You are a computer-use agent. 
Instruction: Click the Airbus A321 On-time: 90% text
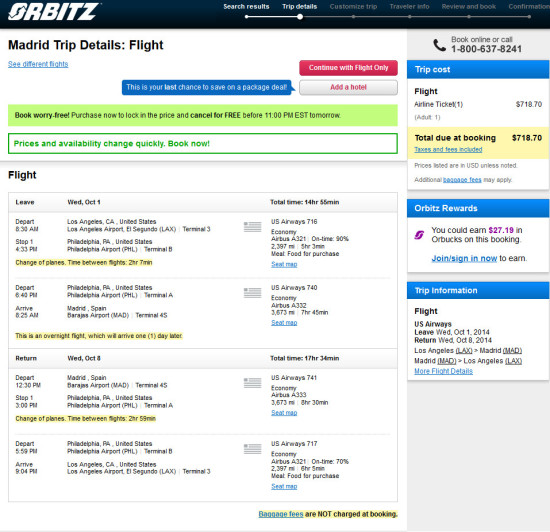tap(310, 239)
